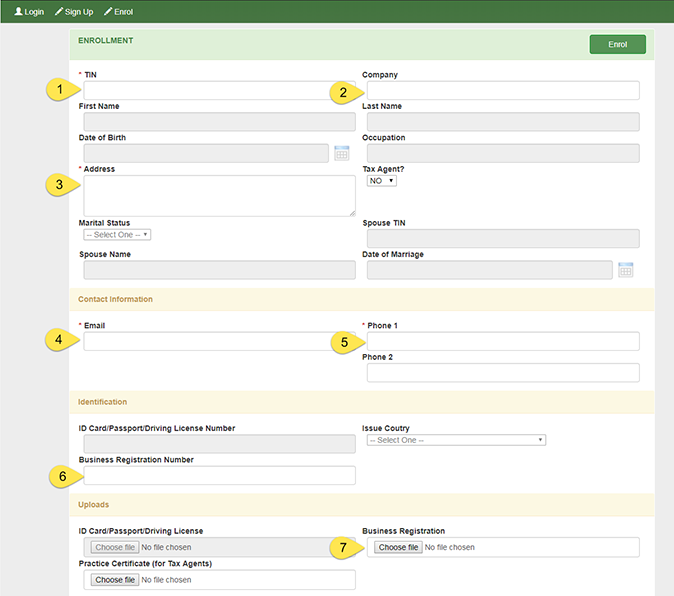Click into Phone 1 field
The height and width of the screenshot is (596, 674).
point(503,341)
